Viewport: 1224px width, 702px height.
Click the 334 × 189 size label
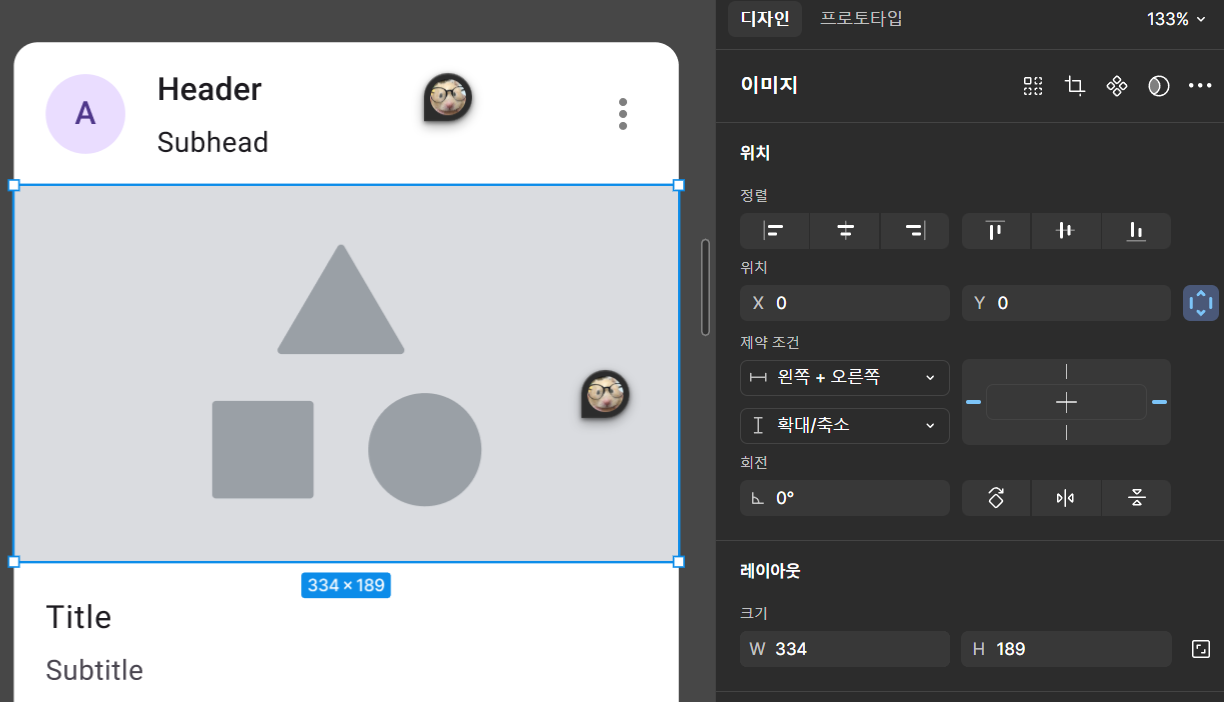pyautogui.click(x=346, y=585)
